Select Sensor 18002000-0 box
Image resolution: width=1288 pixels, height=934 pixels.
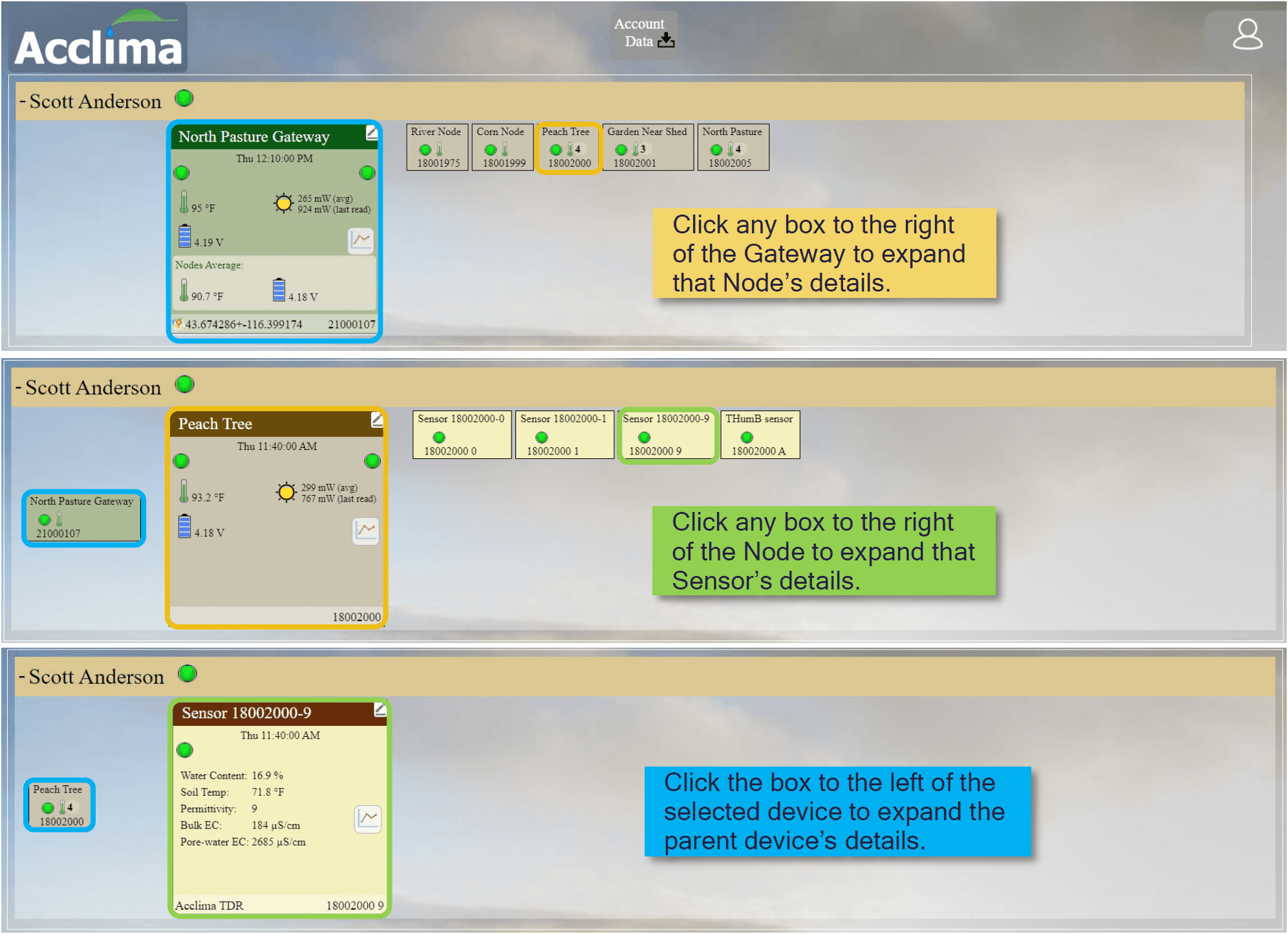461,435
